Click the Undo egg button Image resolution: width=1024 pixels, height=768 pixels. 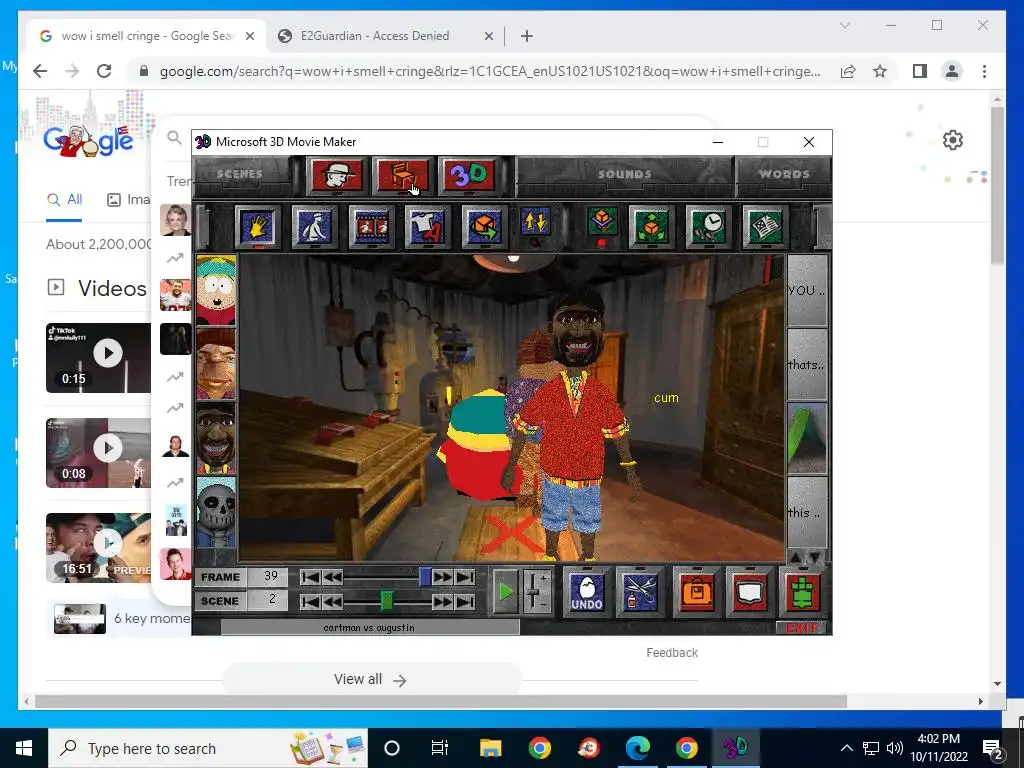[x=586, y=592]
